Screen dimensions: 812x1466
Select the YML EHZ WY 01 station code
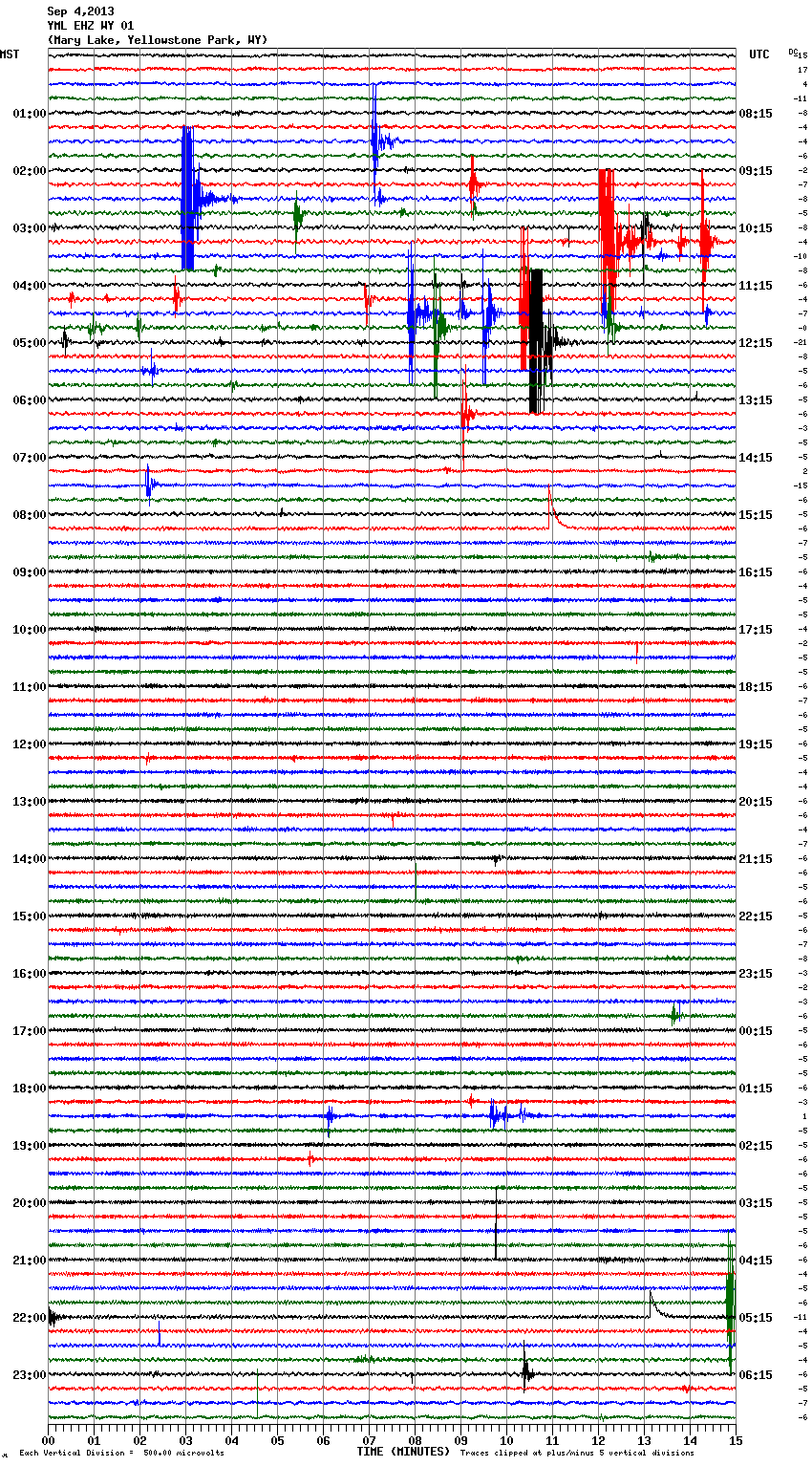(91, 26)
